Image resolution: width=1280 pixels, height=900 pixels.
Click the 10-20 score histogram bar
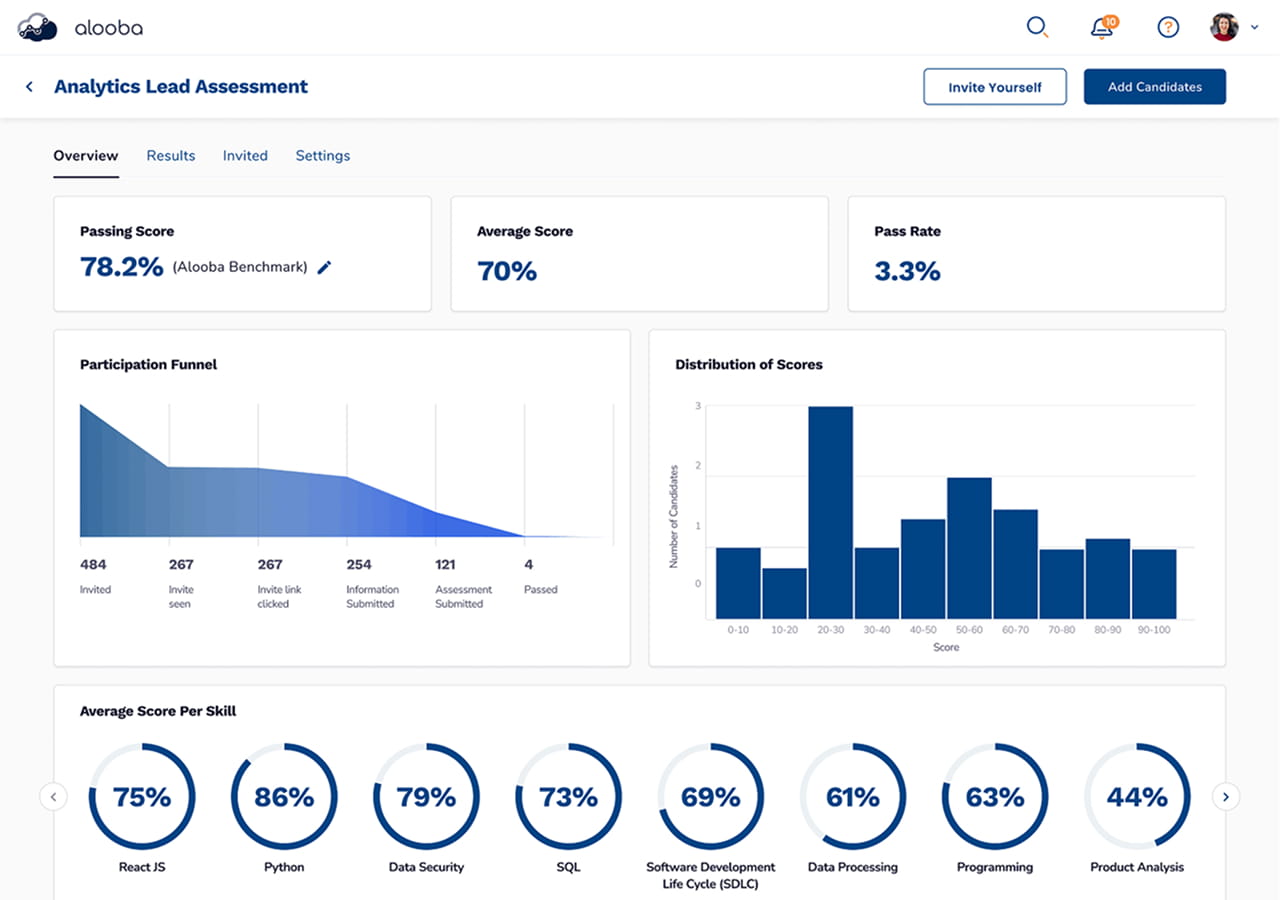pyautogui.click(x=785, y=593)
